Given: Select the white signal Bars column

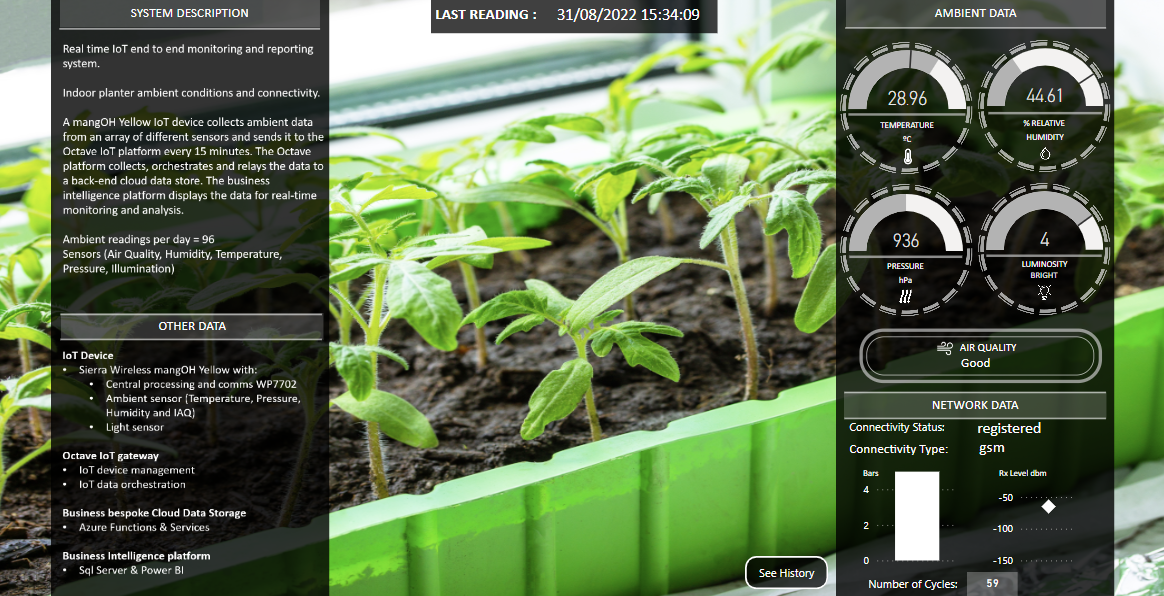Looking at the screenshot, I should (916, 516).
